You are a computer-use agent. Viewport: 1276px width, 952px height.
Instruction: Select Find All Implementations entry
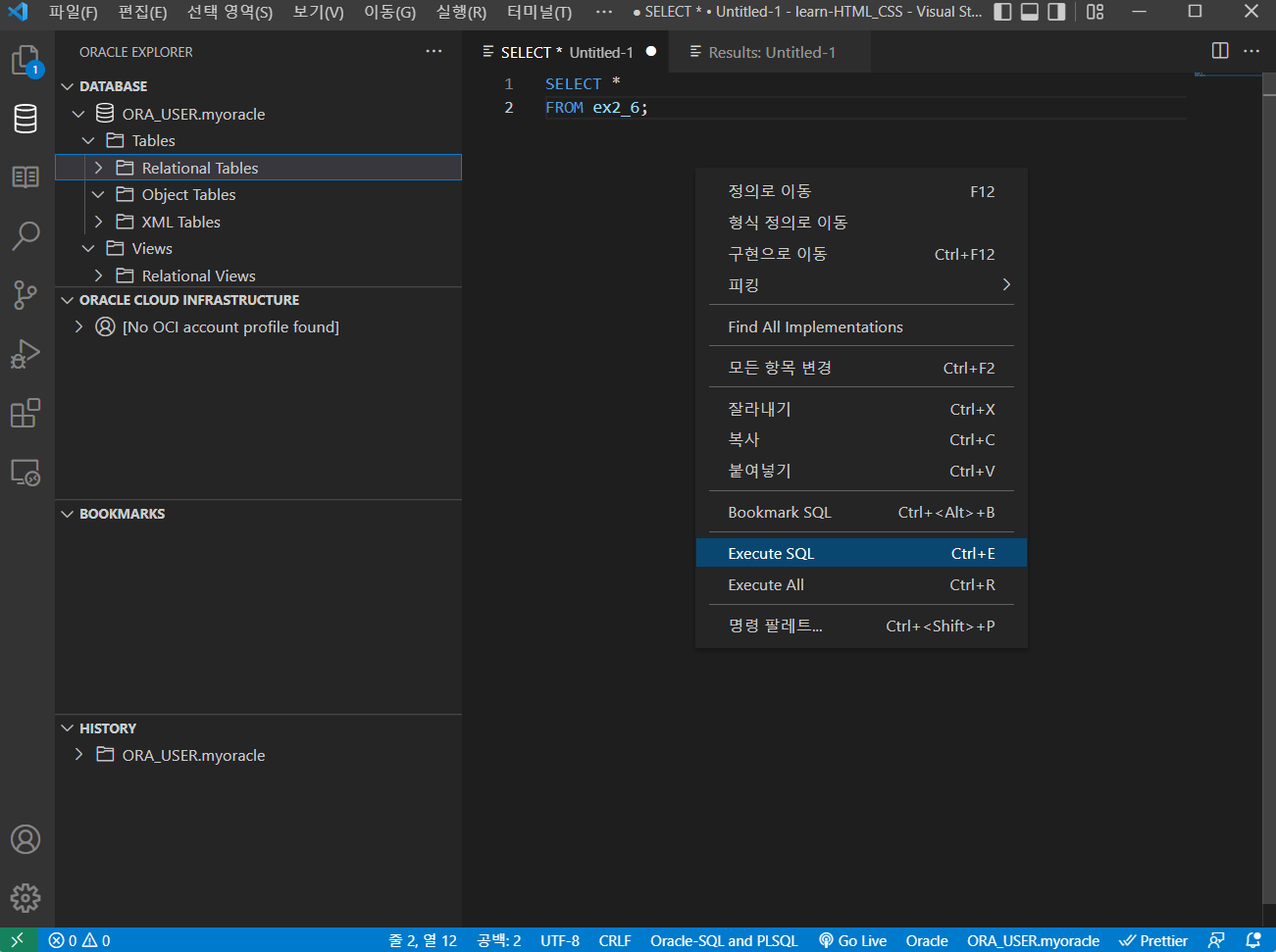[861, 326]
